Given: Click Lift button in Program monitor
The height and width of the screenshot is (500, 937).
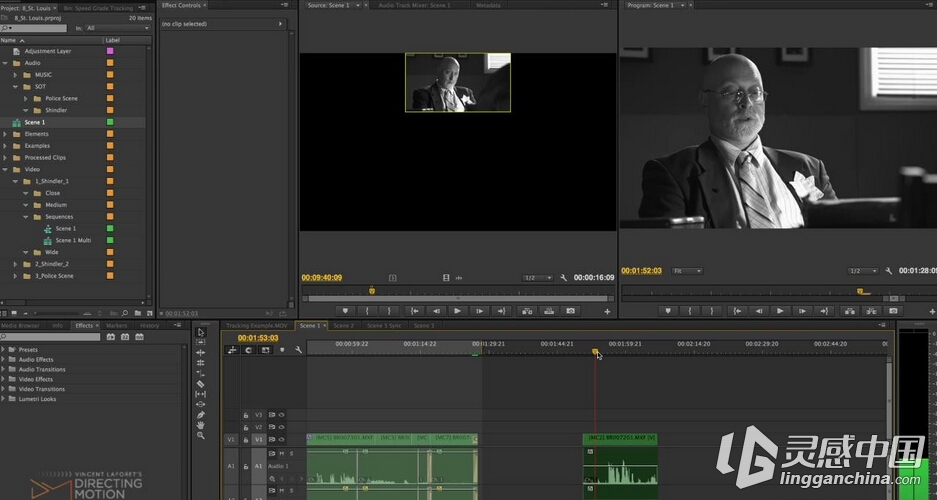Looking at the screenshot, I should click(x=849, y=311).
